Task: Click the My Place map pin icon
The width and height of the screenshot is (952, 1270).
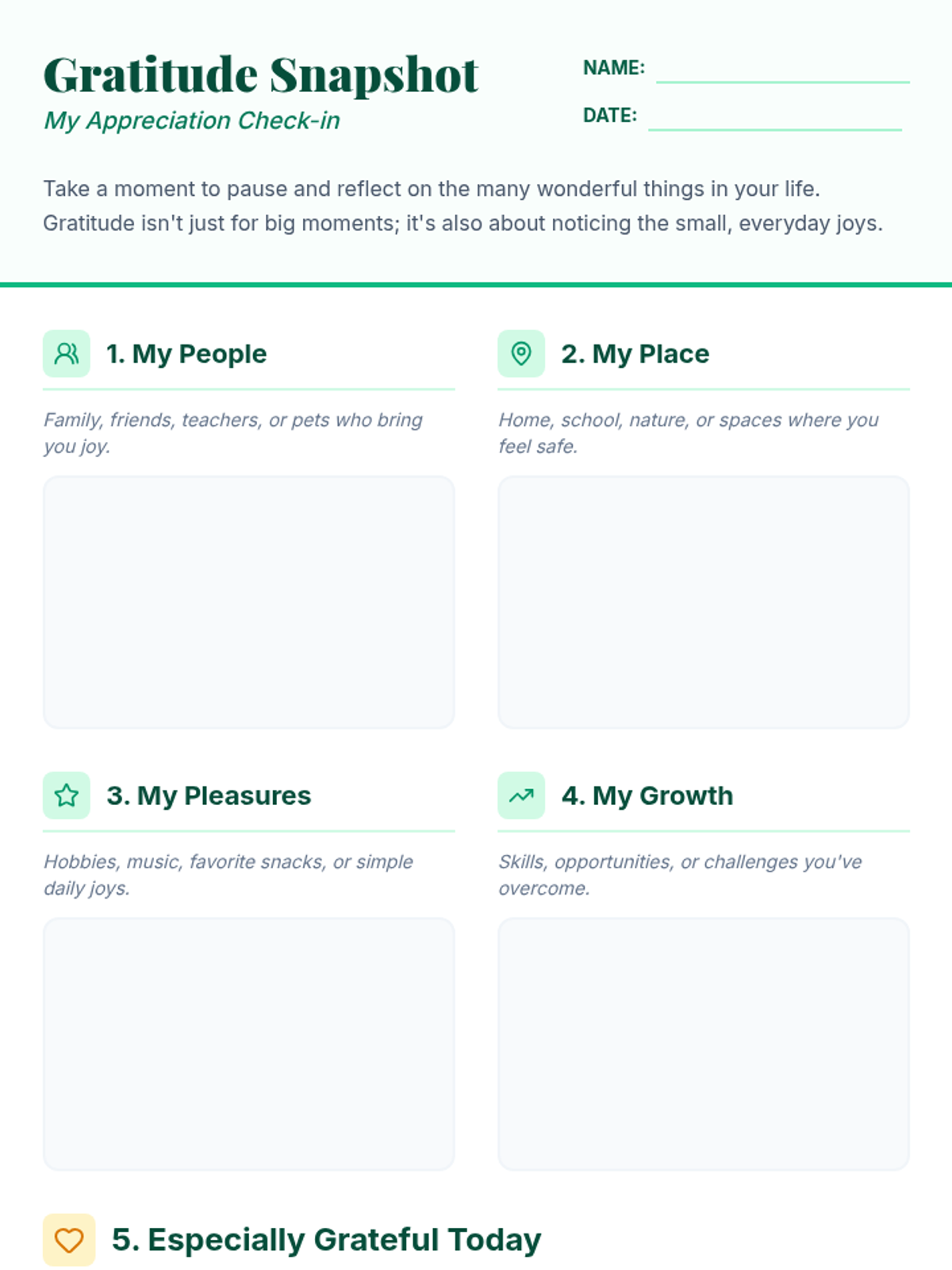Action: click(521, 353)
